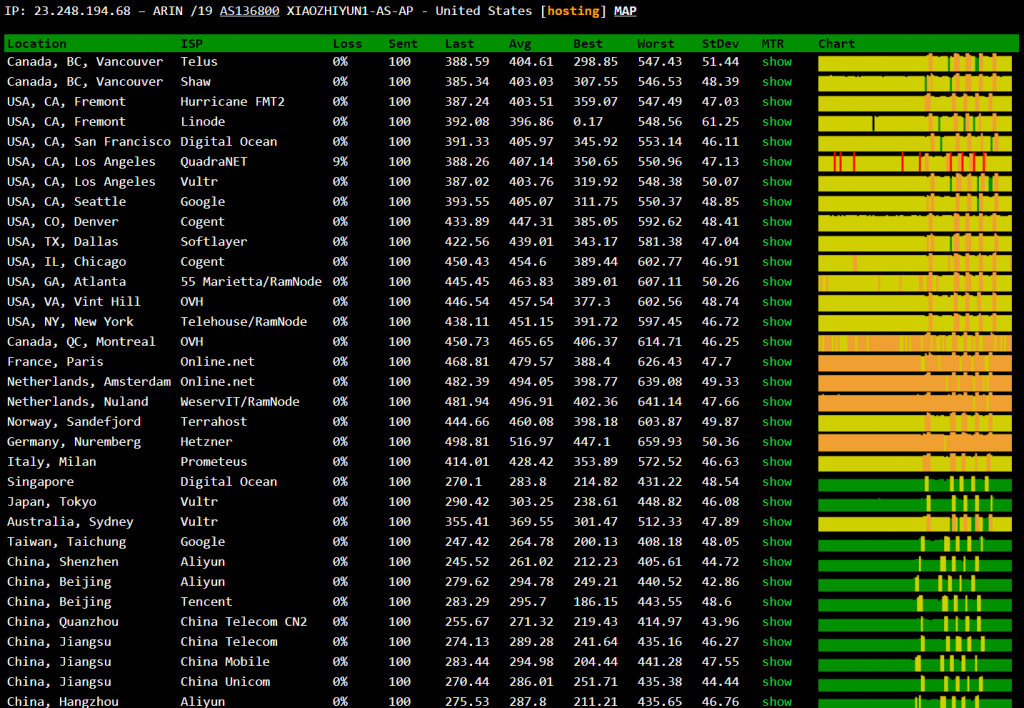Show MTR for Singapore Digital Ocean row
This screenshot has height=708, width=1024.
coord(776,482)
